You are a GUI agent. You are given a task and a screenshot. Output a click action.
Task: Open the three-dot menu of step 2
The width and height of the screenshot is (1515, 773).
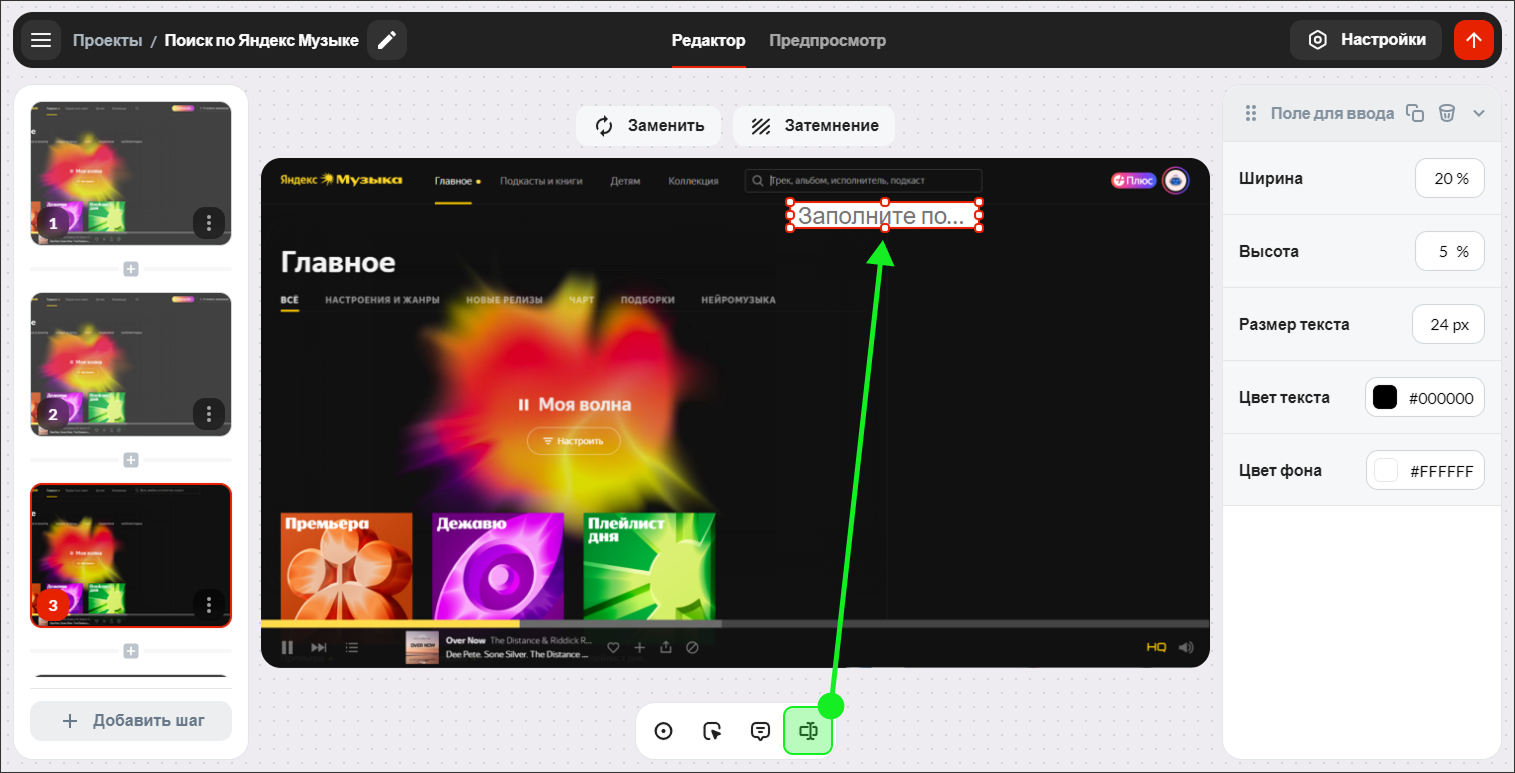[208, 413]
